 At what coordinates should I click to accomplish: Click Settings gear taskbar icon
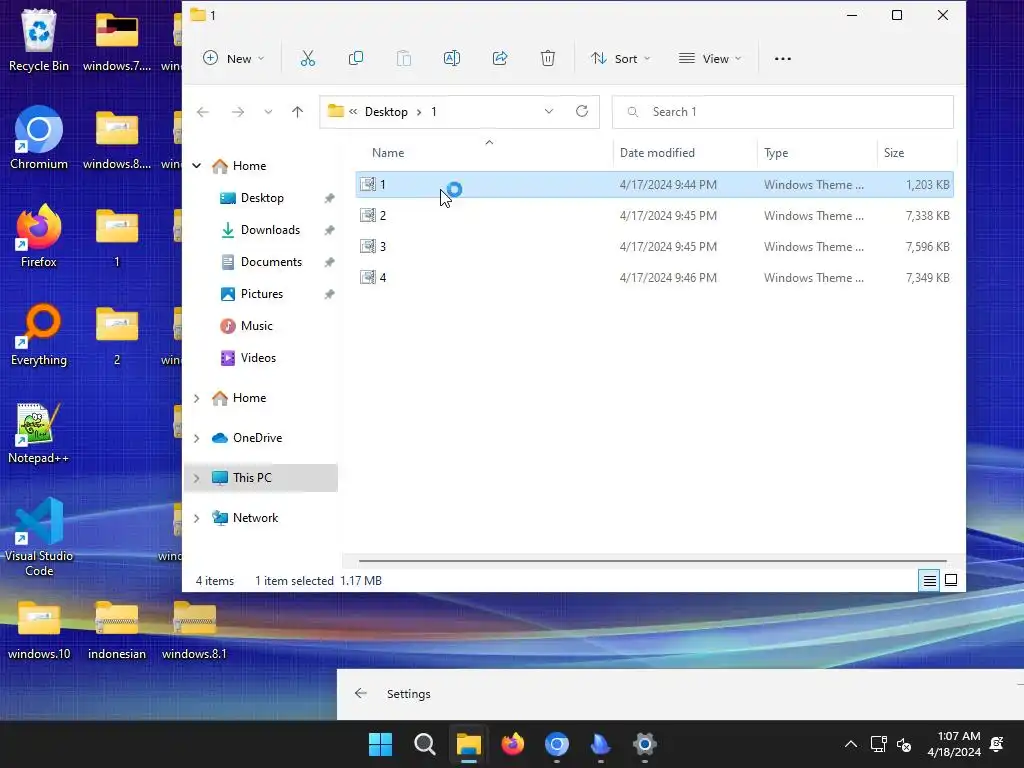645,744
